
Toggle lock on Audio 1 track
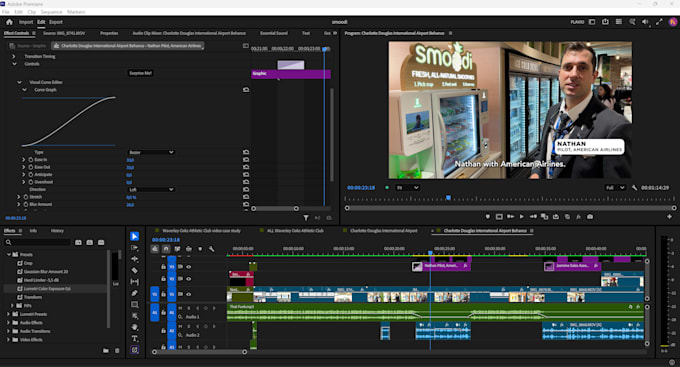point(163,312)
